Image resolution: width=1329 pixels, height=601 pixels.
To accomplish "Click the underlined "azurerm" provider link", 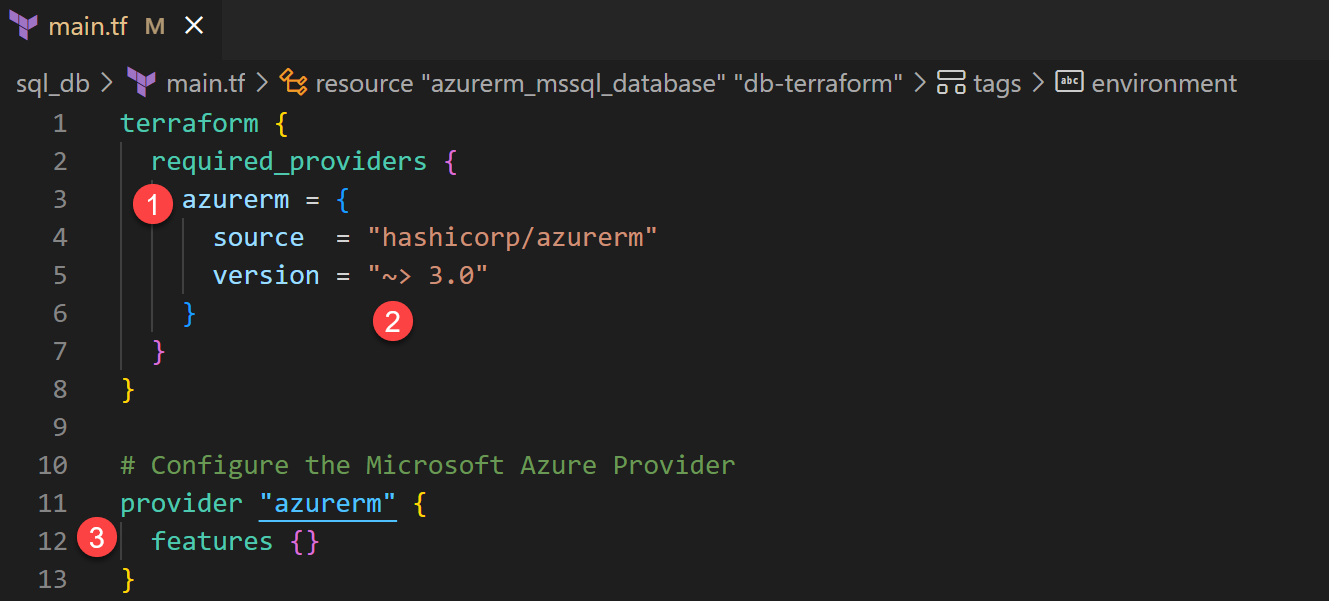I will click(328, 503).
